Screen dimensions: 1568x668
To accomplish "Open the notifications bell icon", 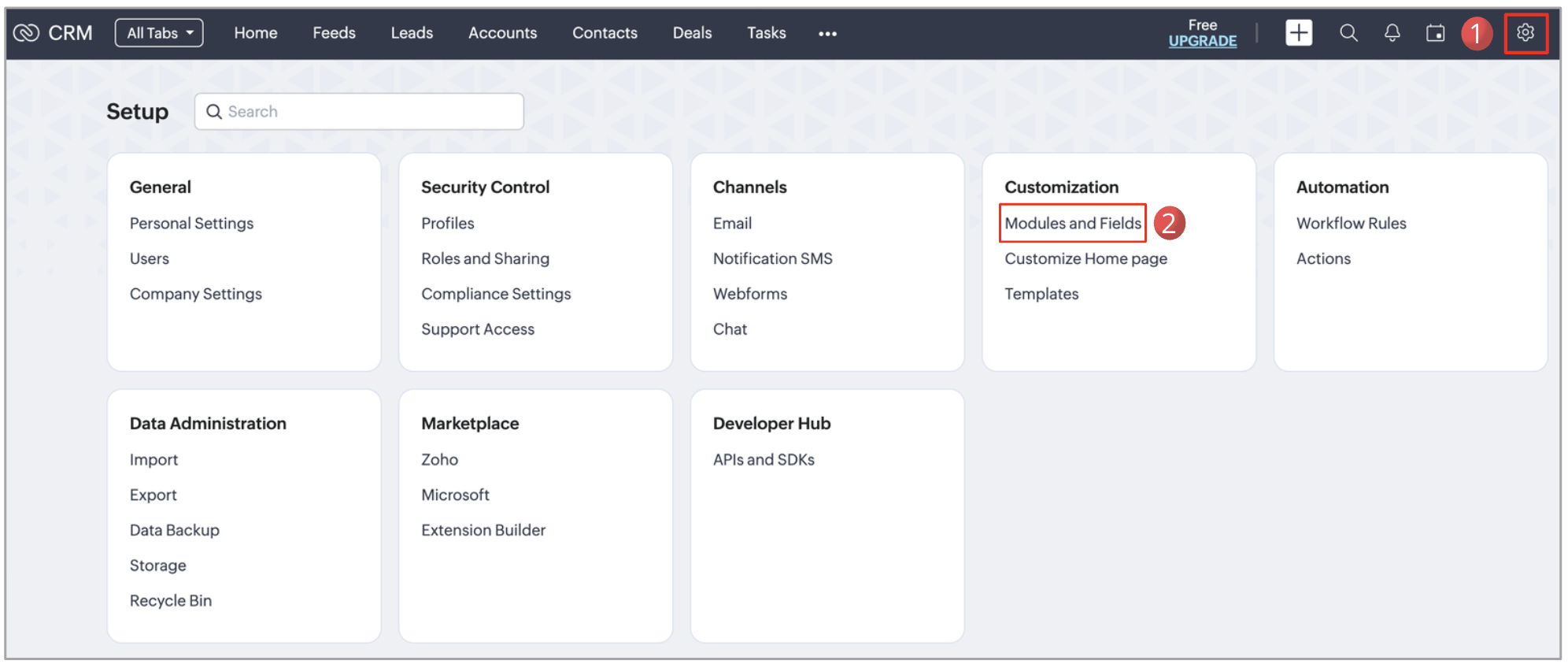I will [1392, 33].
